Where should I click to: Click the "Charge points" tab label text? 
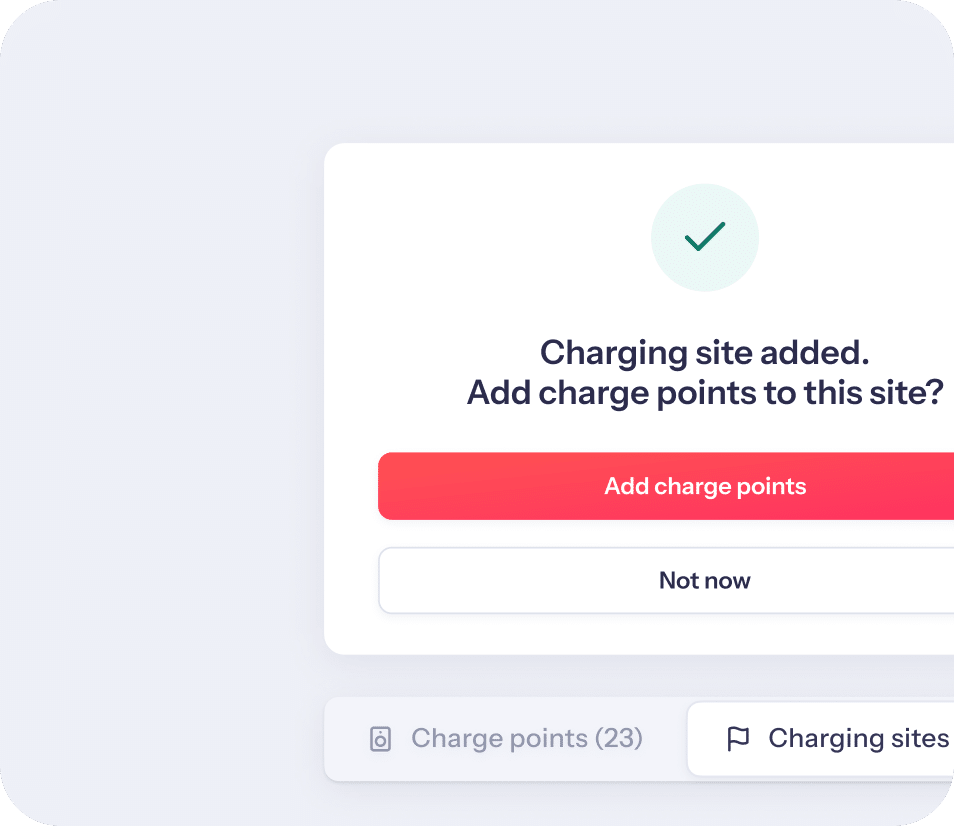tap(500, 738)
